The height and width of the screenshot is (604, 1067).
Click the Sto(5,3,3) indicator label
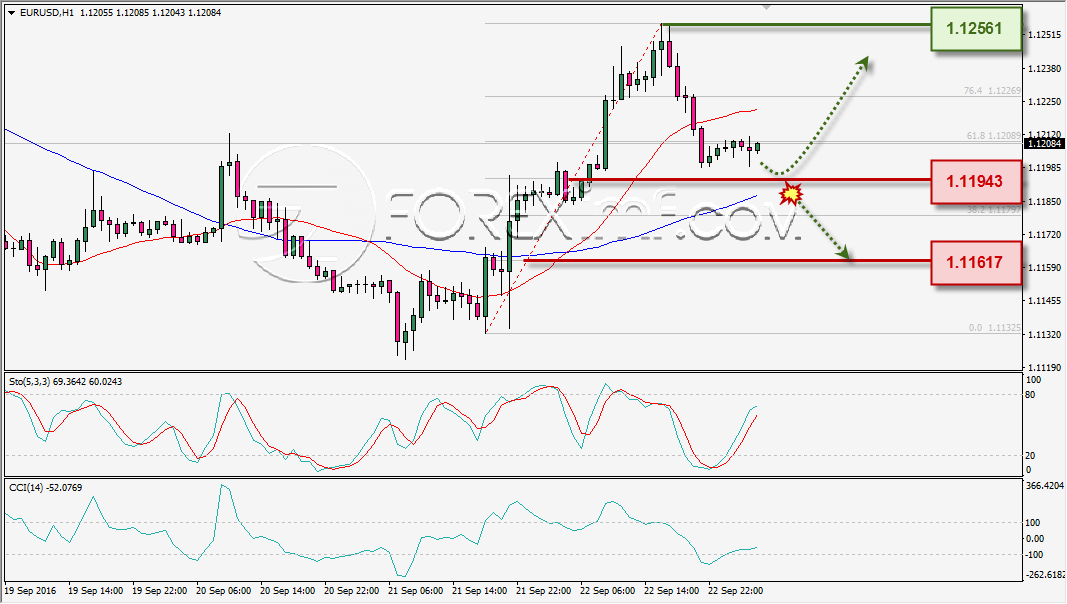[65, 382]
